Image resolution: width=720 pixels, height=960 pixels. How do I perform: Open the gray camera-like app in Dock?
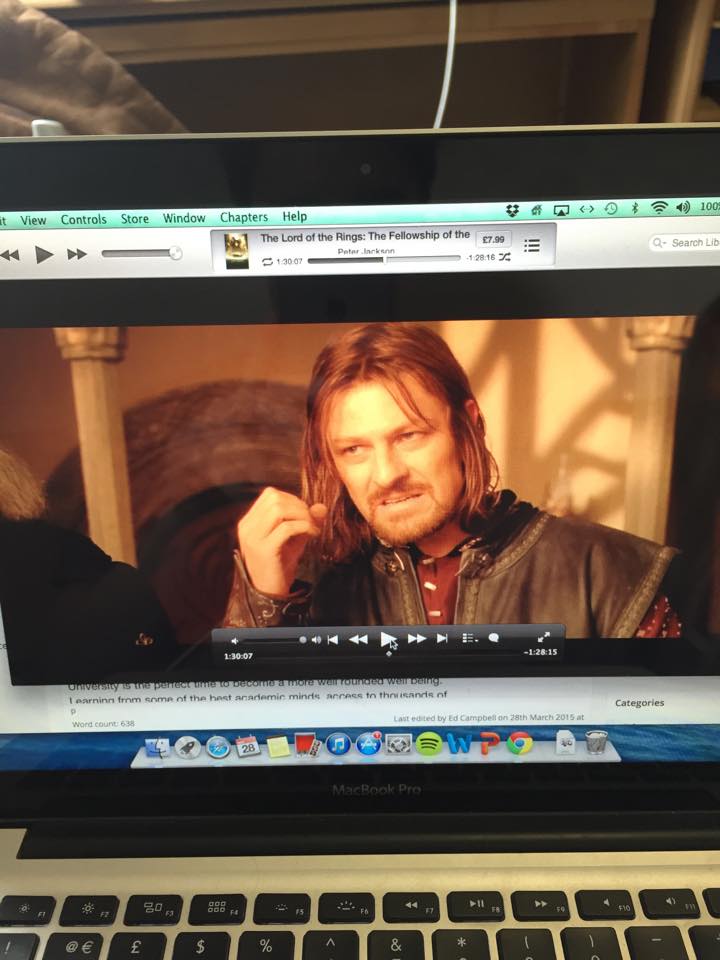[x=399, y=744]
